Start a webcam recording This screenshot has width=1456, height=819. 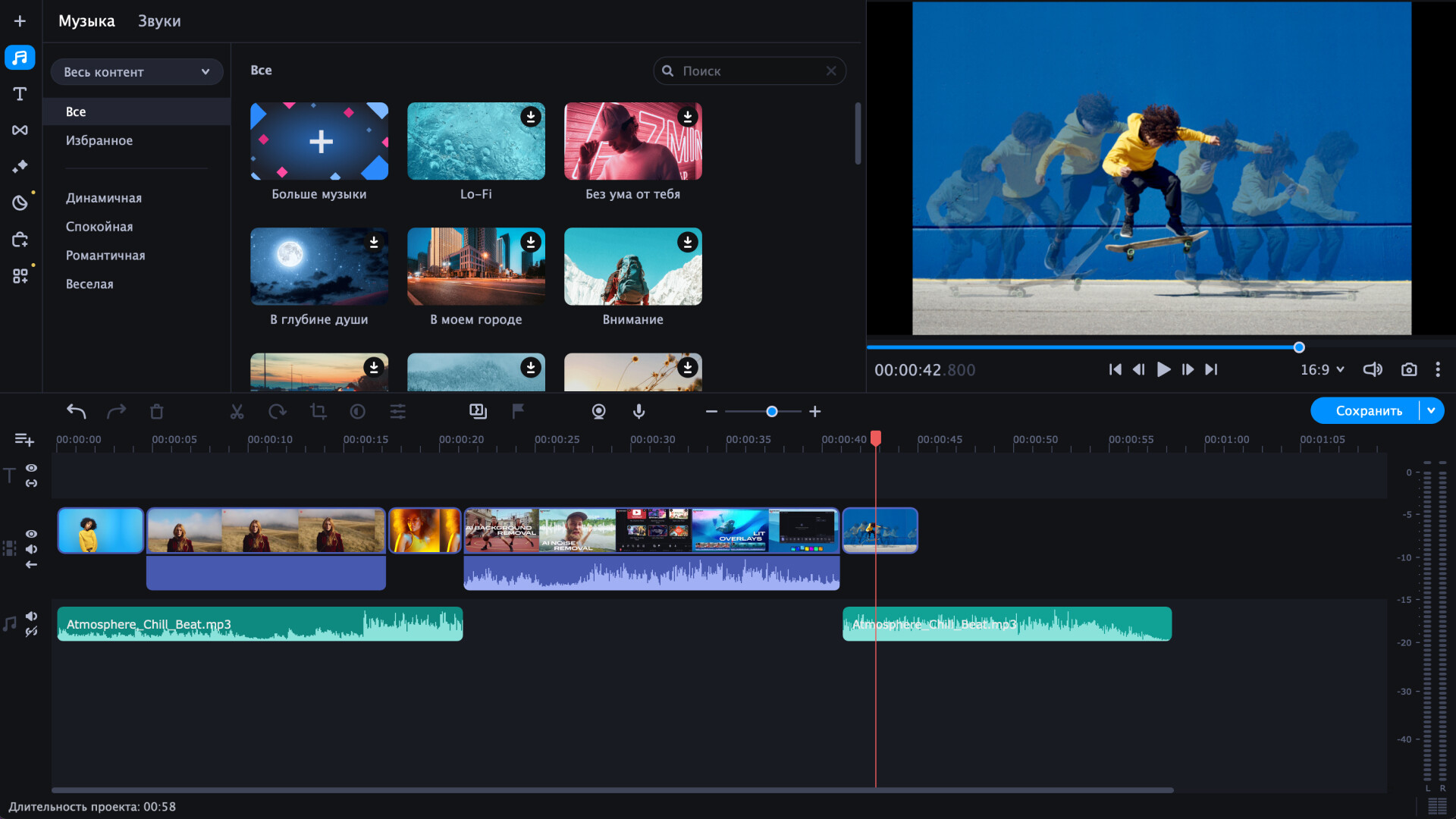coord(599,411)
